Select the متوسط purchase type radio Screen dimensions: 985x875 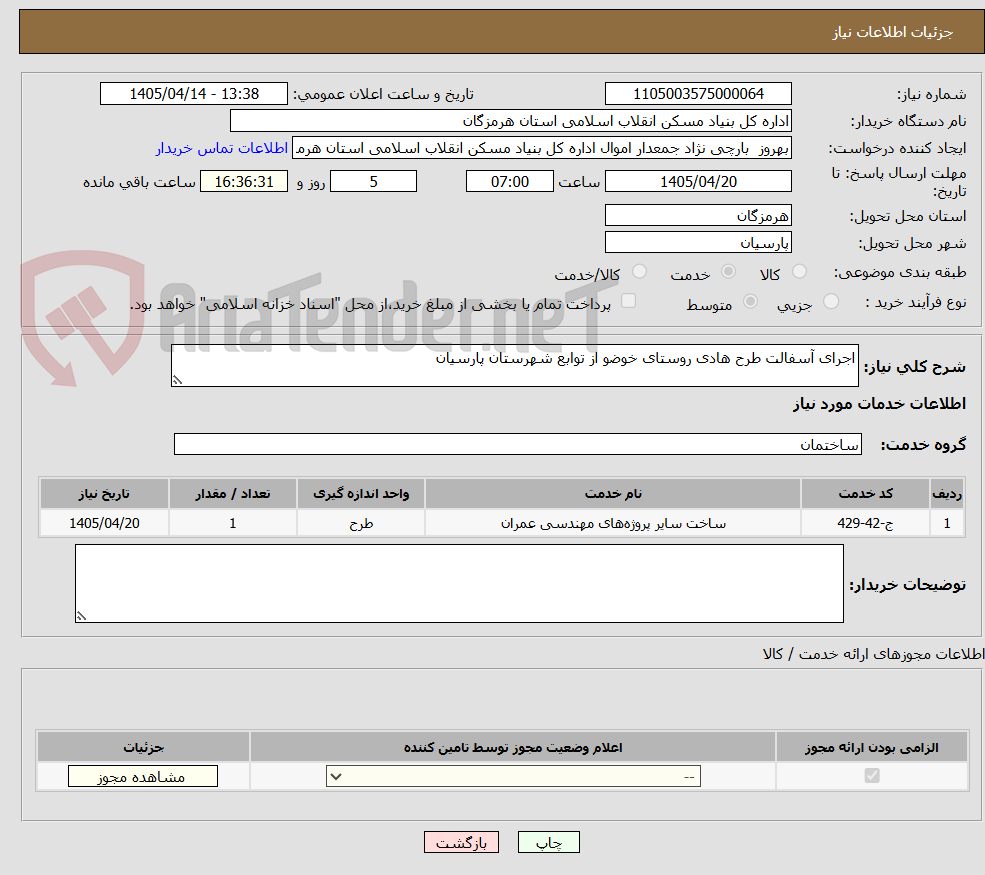[x=750, y=302]
